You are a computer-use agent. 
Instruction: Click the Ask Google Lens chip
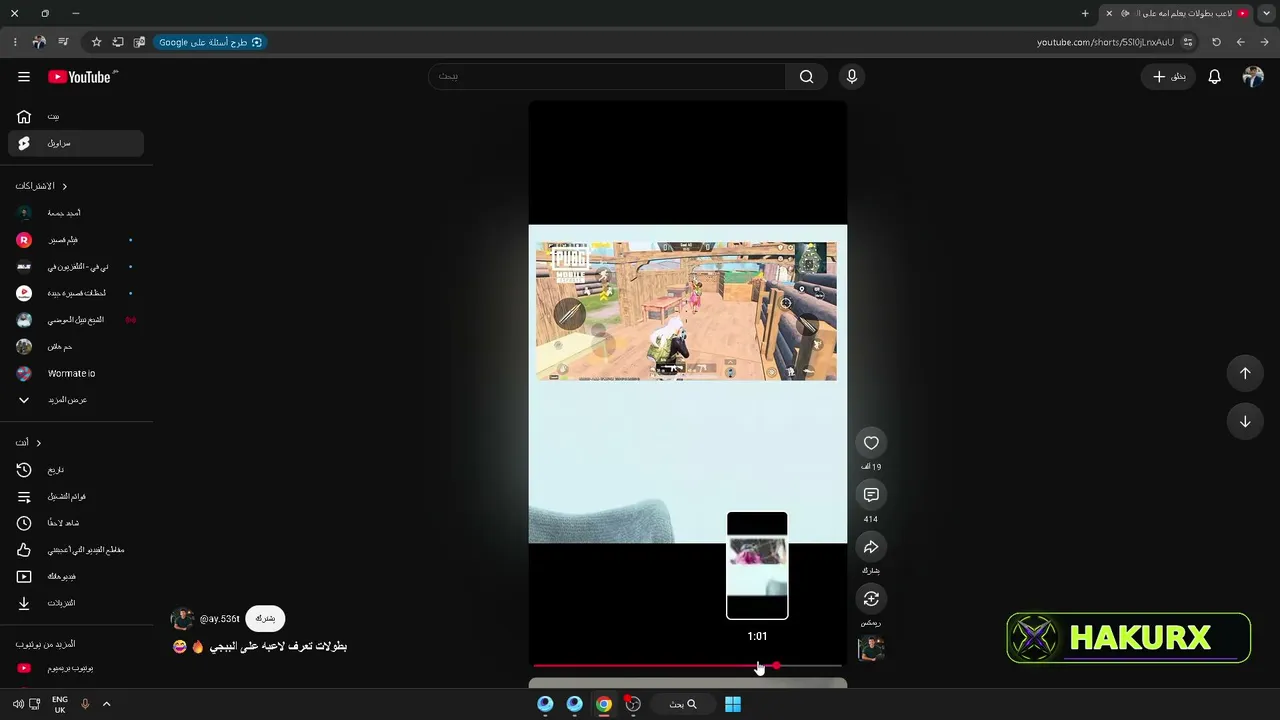click(x=209, y=42)
